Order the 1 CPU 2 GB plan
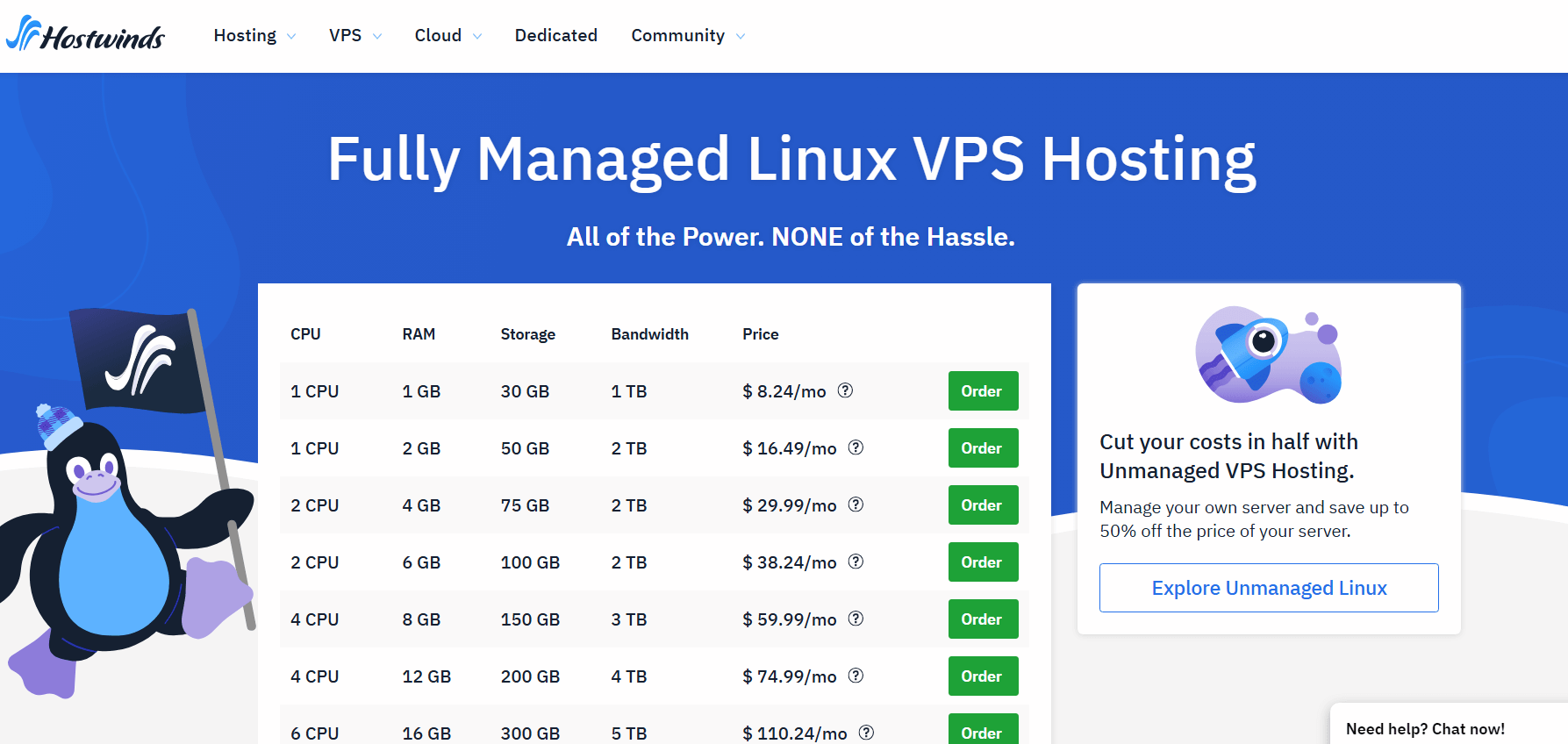Image resolution: width=1568 pixels, height=744 pixels. 983,447
